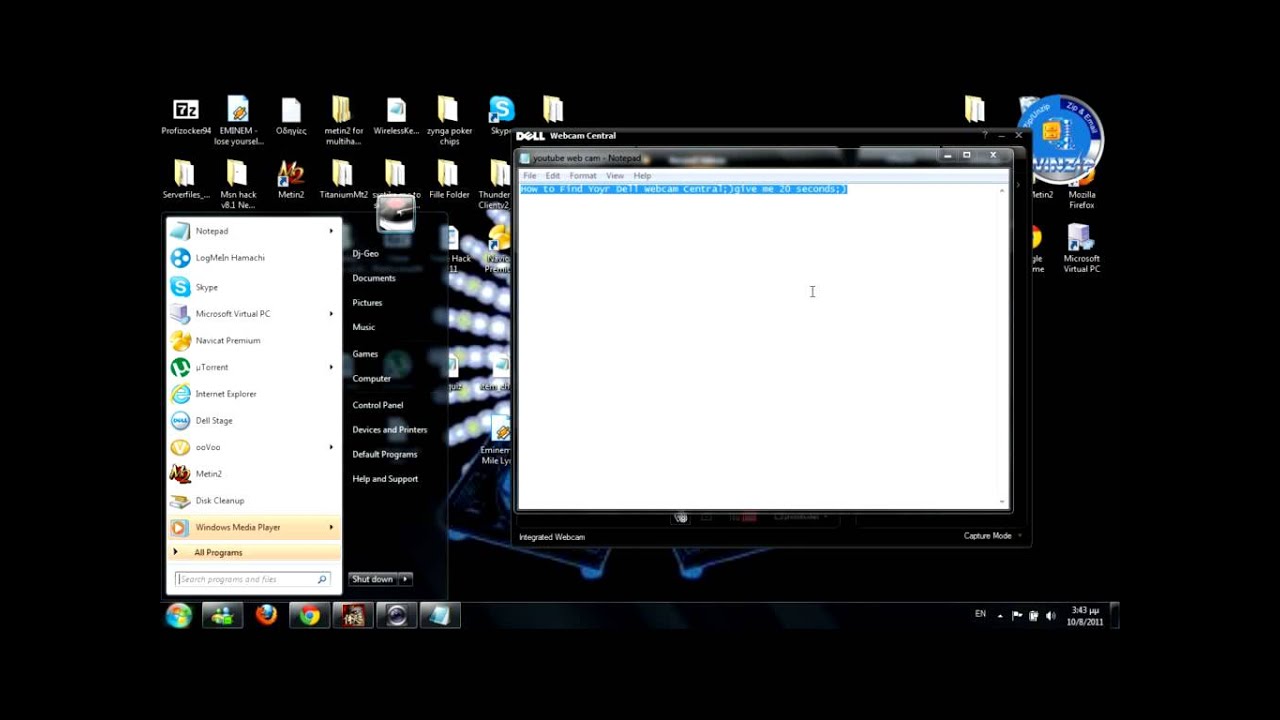Launch Navicat Premium from Start menu
The height and width of the screenshot is (720, 1280).
[x=254, y=341]
